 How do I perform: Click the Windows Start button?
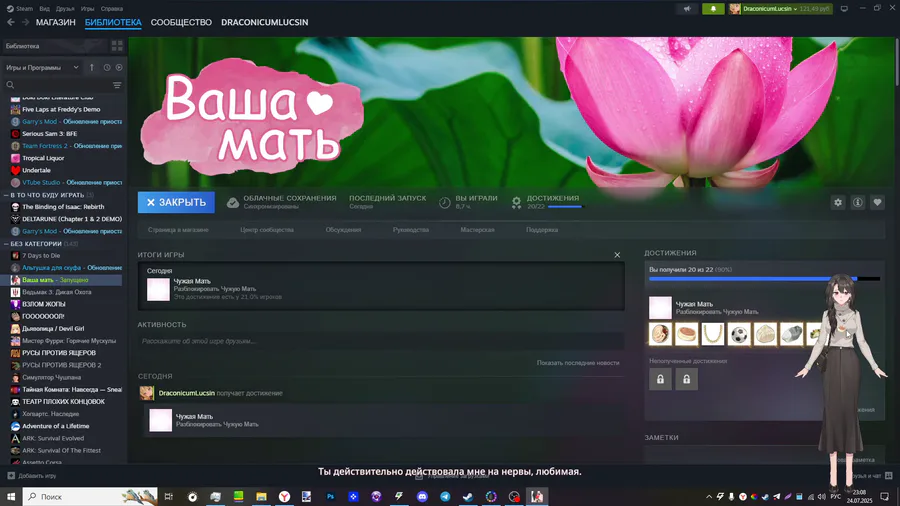click(x=11, y=496)
